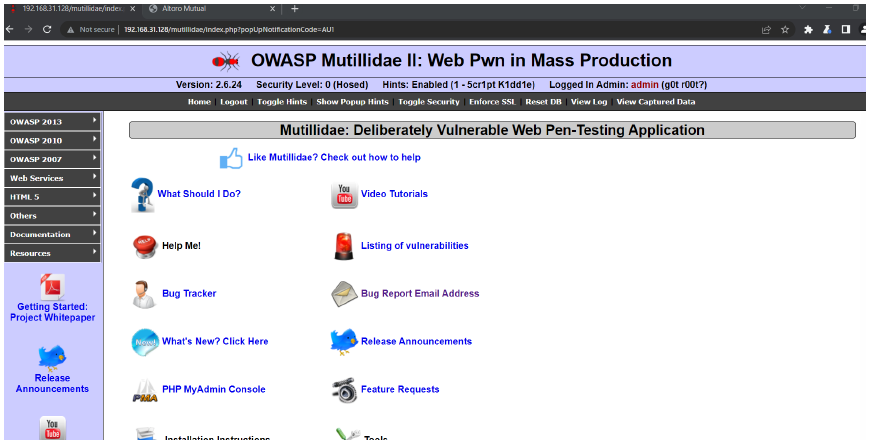Click Show Popup Hints in top menu
Screen dimensions: 870x444
click(x=352, y=102)
